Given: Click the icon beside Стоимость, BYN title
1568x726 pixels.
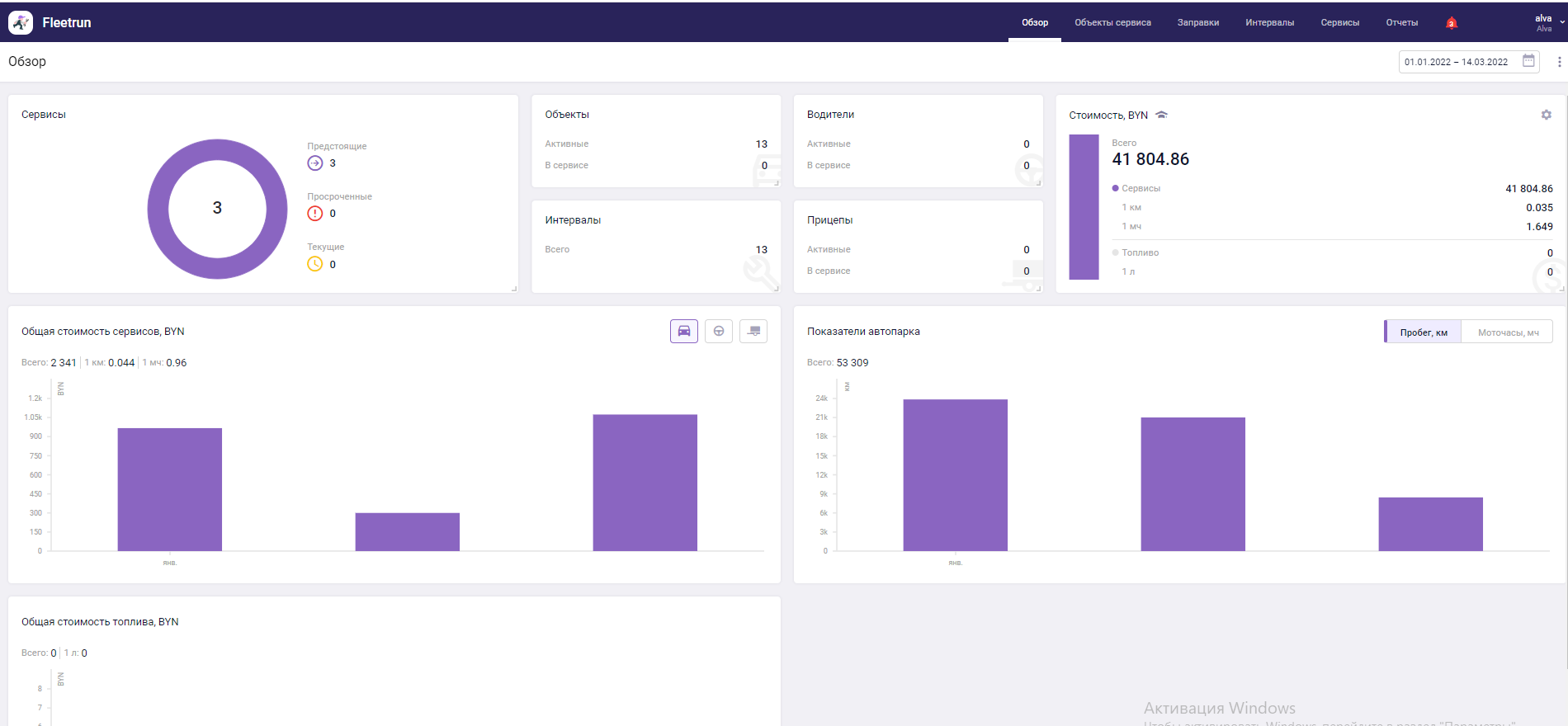Looking at the screenshot, I should coord(1161,115).
